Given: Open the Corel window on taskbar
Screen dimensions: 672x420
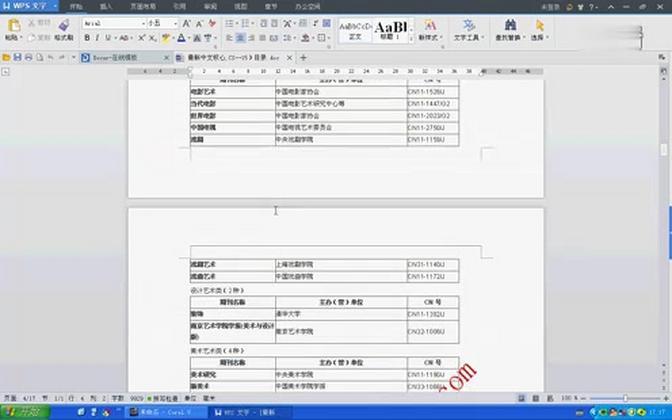Looking at the screenshot, I should tap(165, 412).
